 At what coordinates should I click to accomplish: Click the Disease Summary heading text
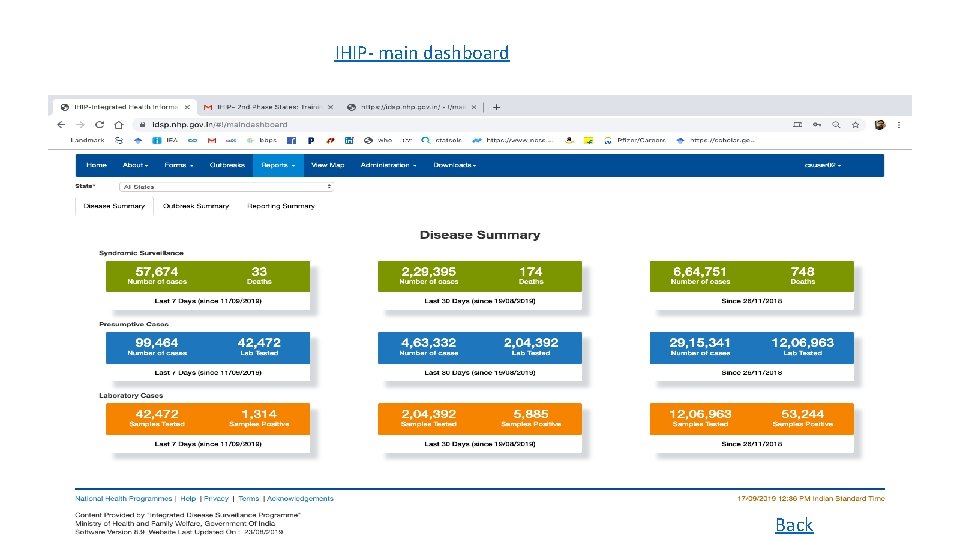(x=480, y=235)
